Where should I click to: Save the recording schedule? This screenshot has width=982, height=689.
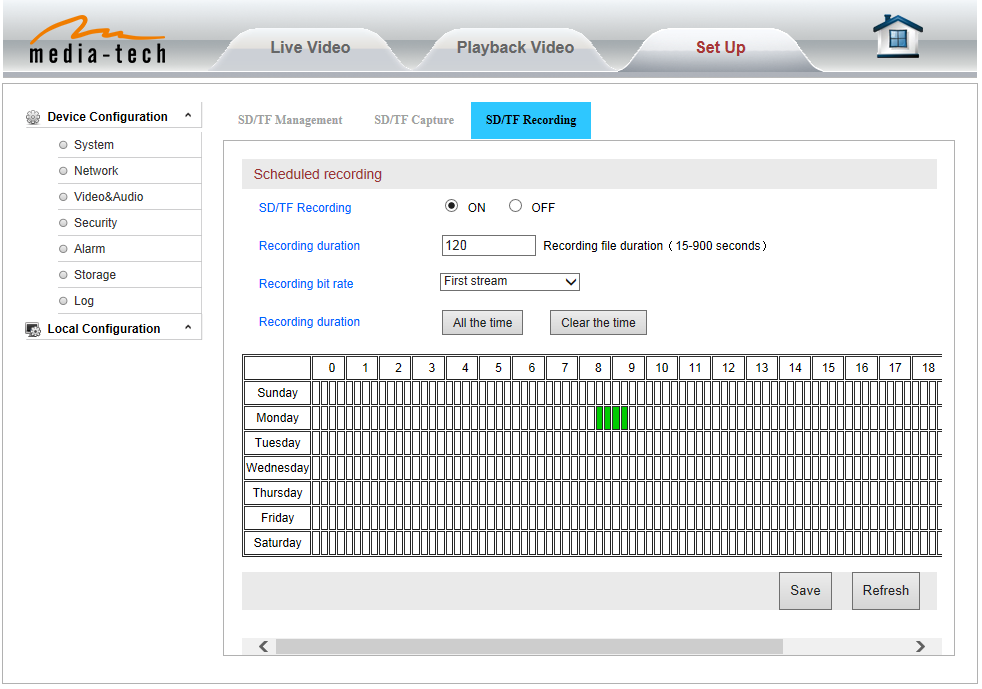click(805, 591)
